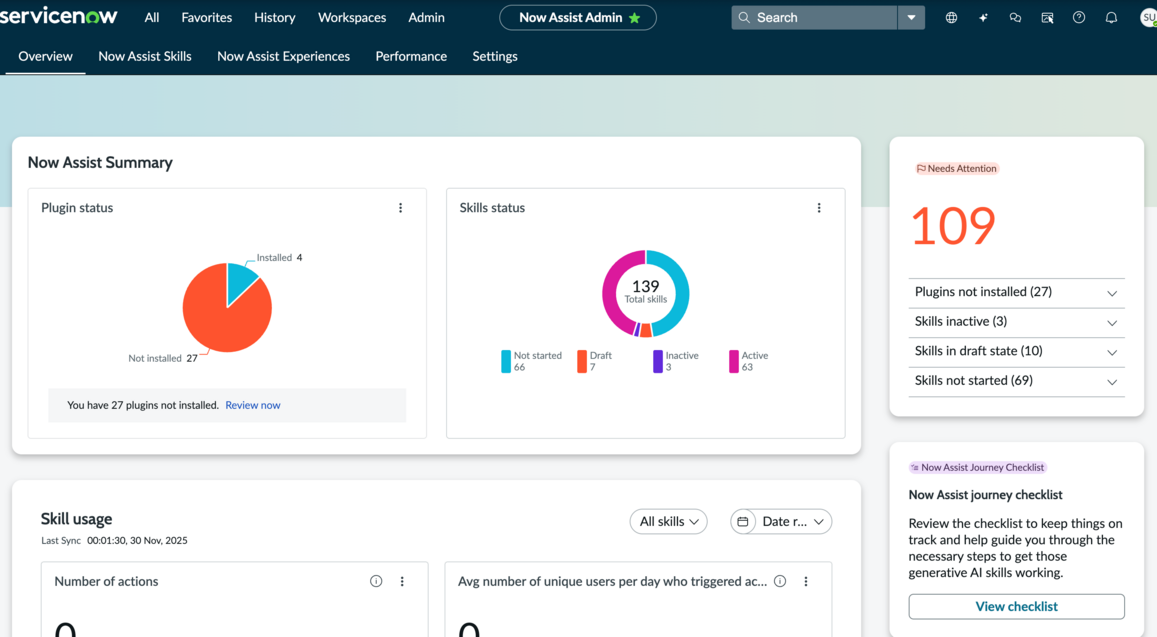This screenshot has width=1157, height=637.
Task: Click the ServiceNow logo
Action: click(58, 16)
